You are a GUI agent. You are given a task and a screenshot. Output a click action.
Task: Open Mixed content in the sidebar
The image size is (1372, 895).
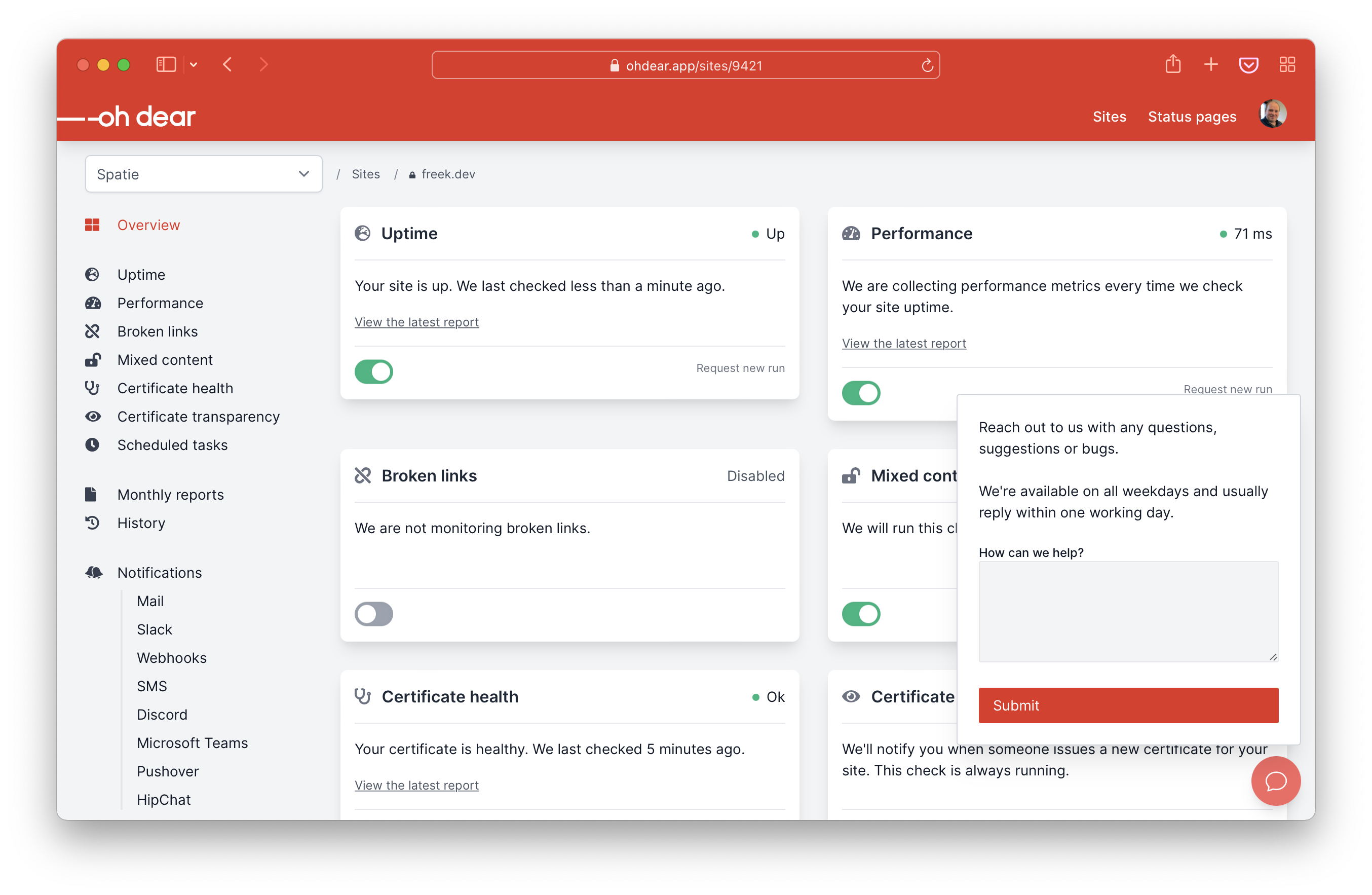pos(165,359)
